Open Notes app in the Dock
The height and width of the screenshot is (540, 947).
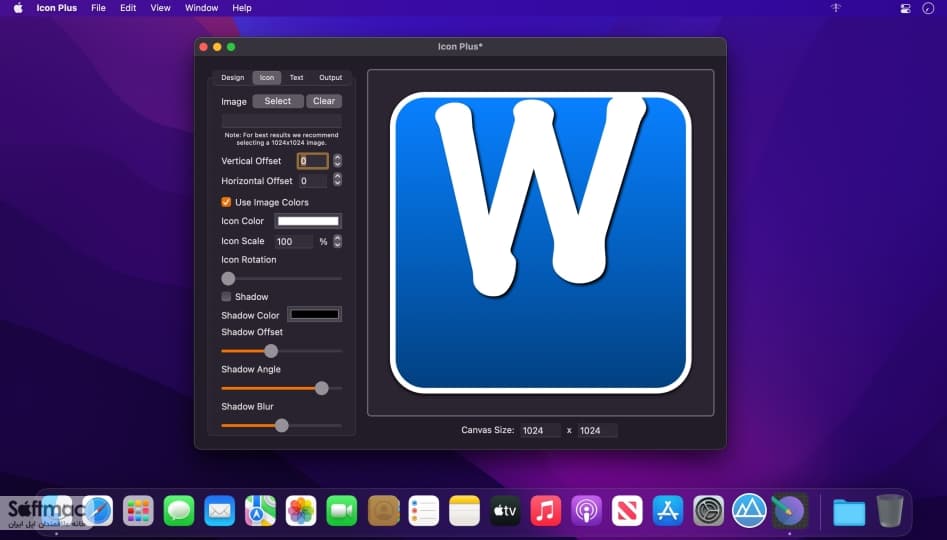[x=464, y=511]
